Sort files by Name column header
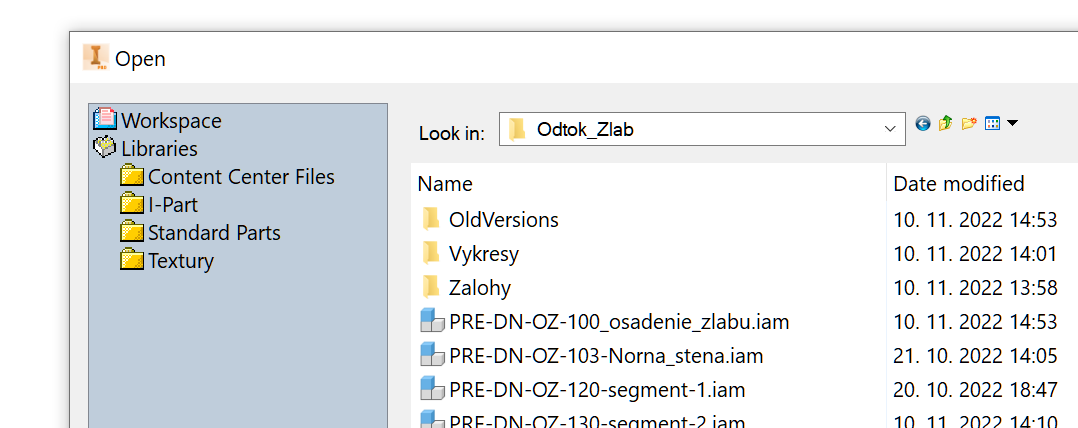The height and width of the screenshot is (428, 1078). 445,183
